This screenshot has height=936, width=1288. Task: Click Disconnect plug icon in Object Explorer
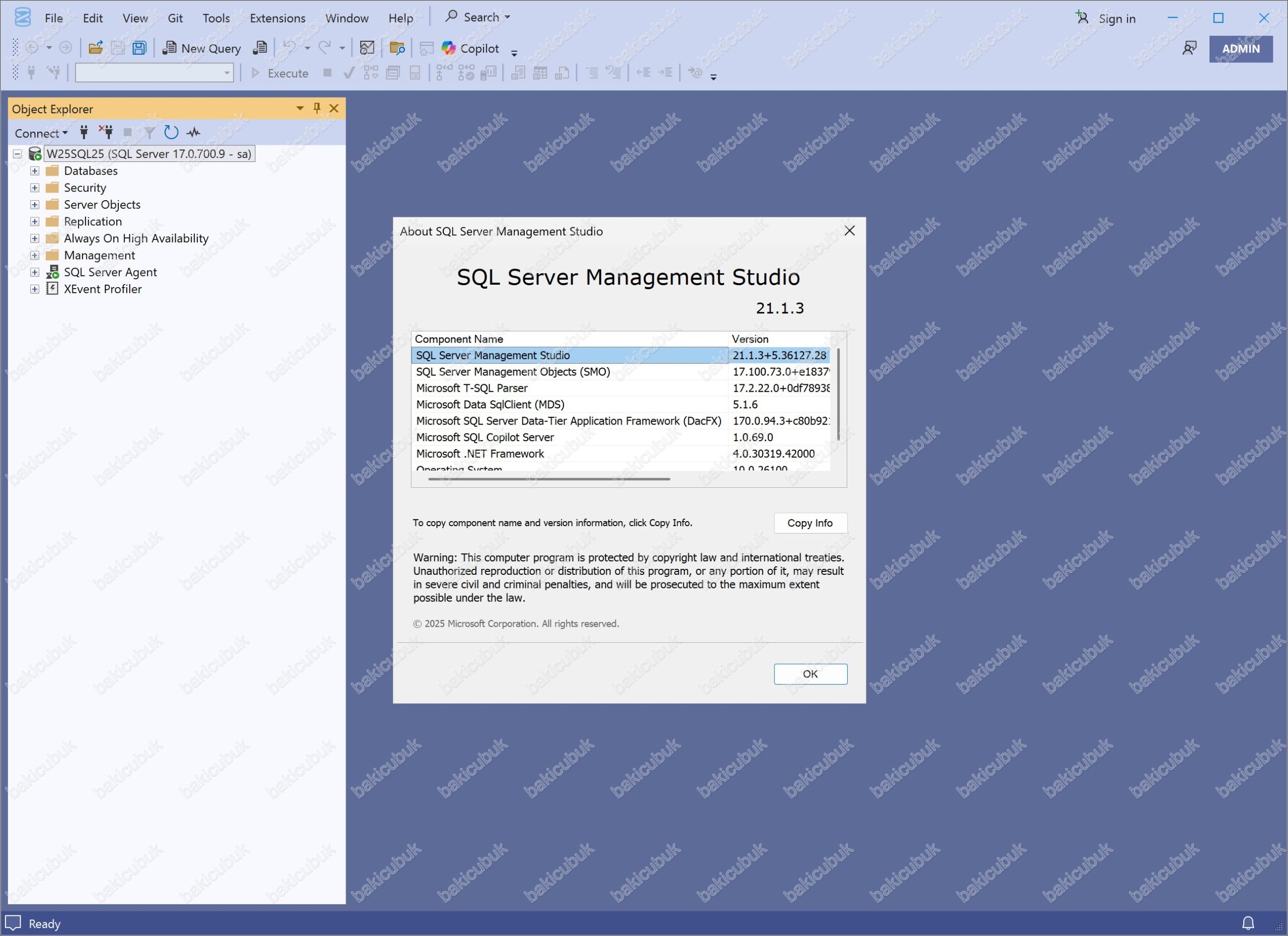[x=106, y=133]
